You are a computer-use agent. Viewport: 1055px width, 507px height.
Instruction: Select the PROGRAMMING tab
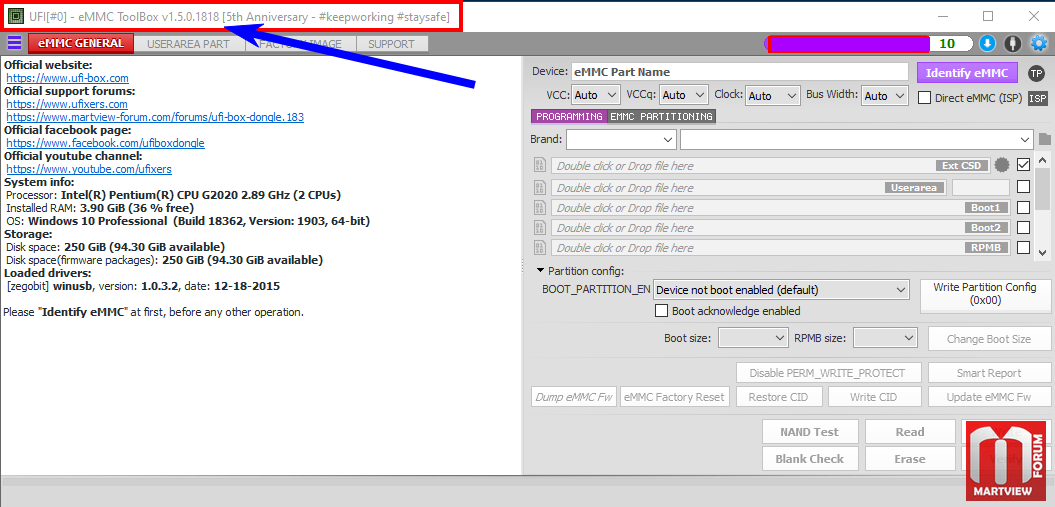point(569,116)
